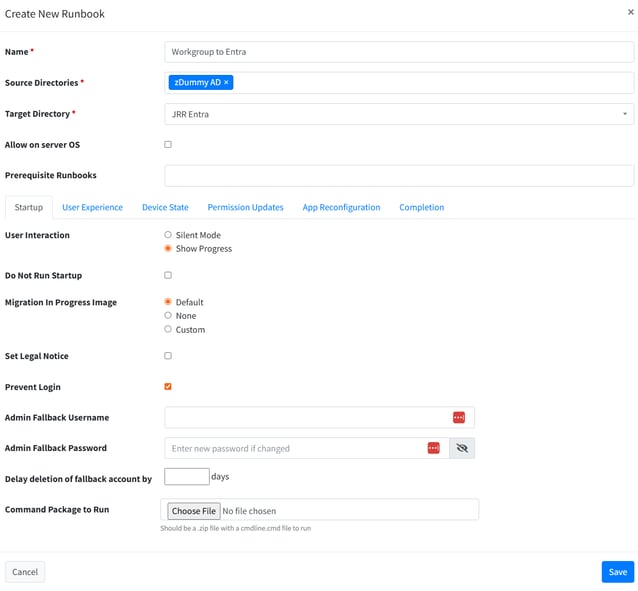Open the Target Directory dropdown
This screenshot has width=638, height=591.
click(399, 114)
